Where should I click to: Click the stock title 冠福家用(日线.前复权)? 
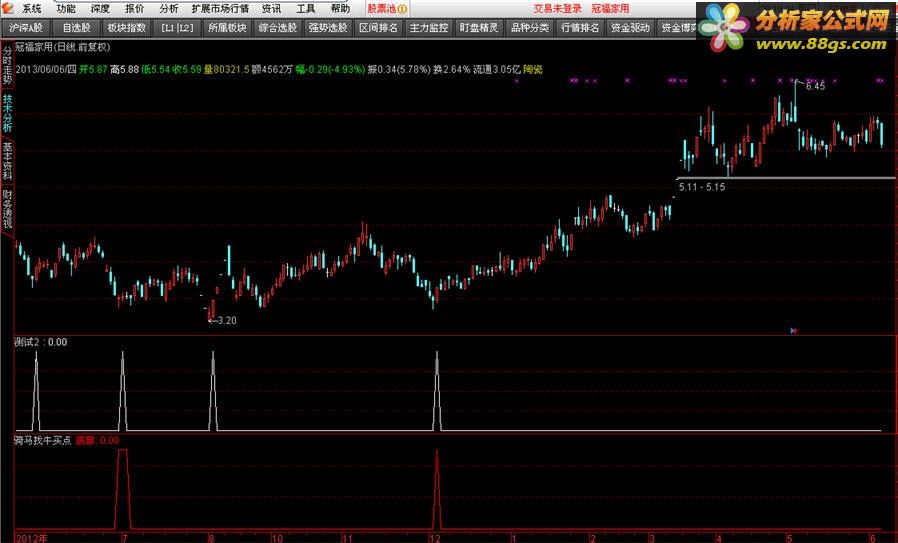tap(62, 47)
